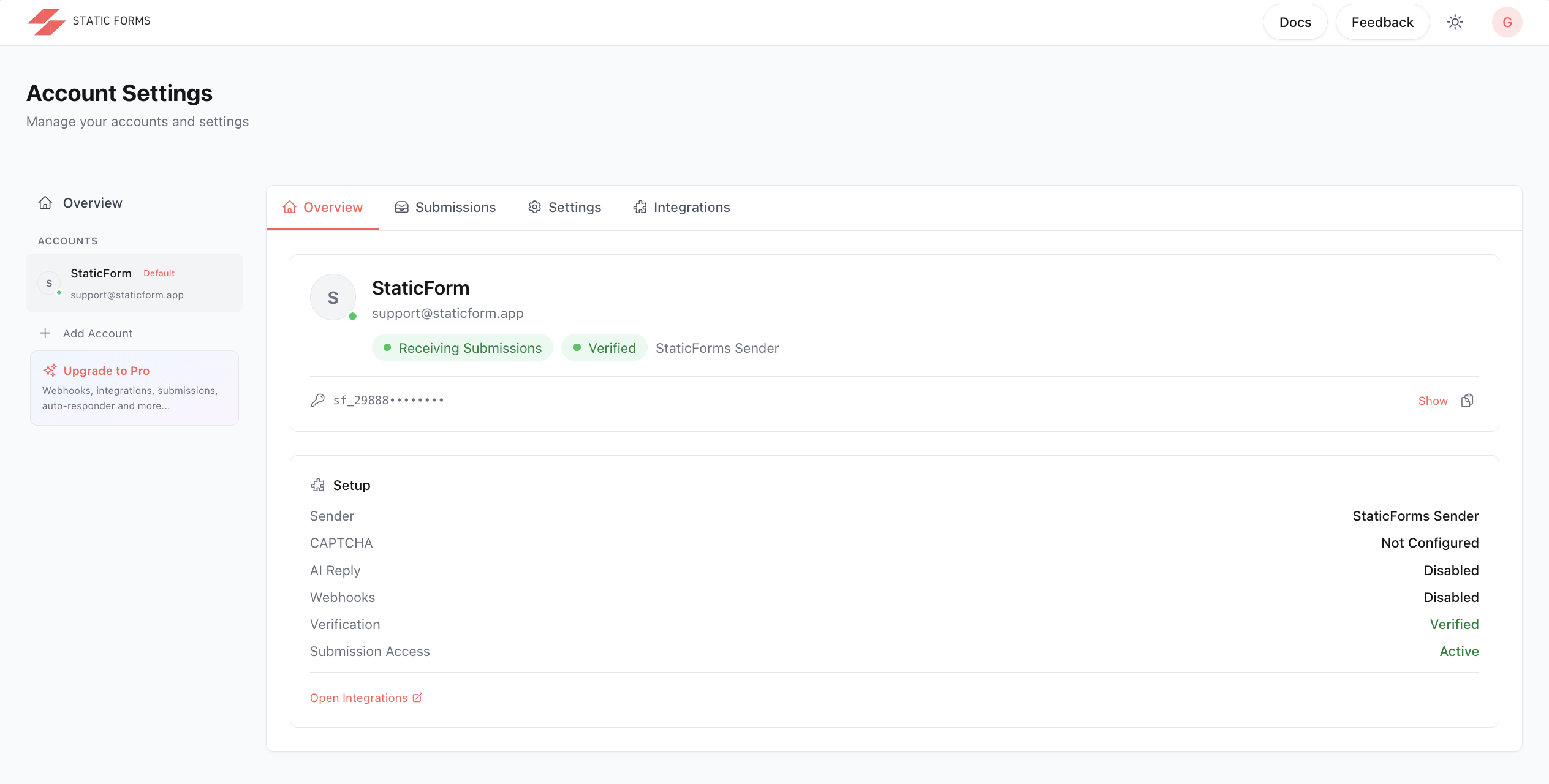
Task: Click the Submission Access row label
Action: 370,651
